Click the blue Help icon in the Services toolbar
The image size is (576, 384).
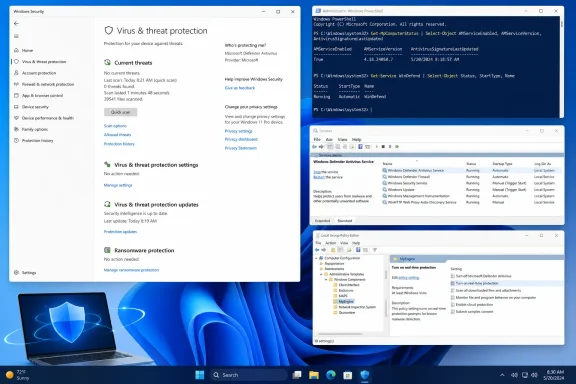360,147
